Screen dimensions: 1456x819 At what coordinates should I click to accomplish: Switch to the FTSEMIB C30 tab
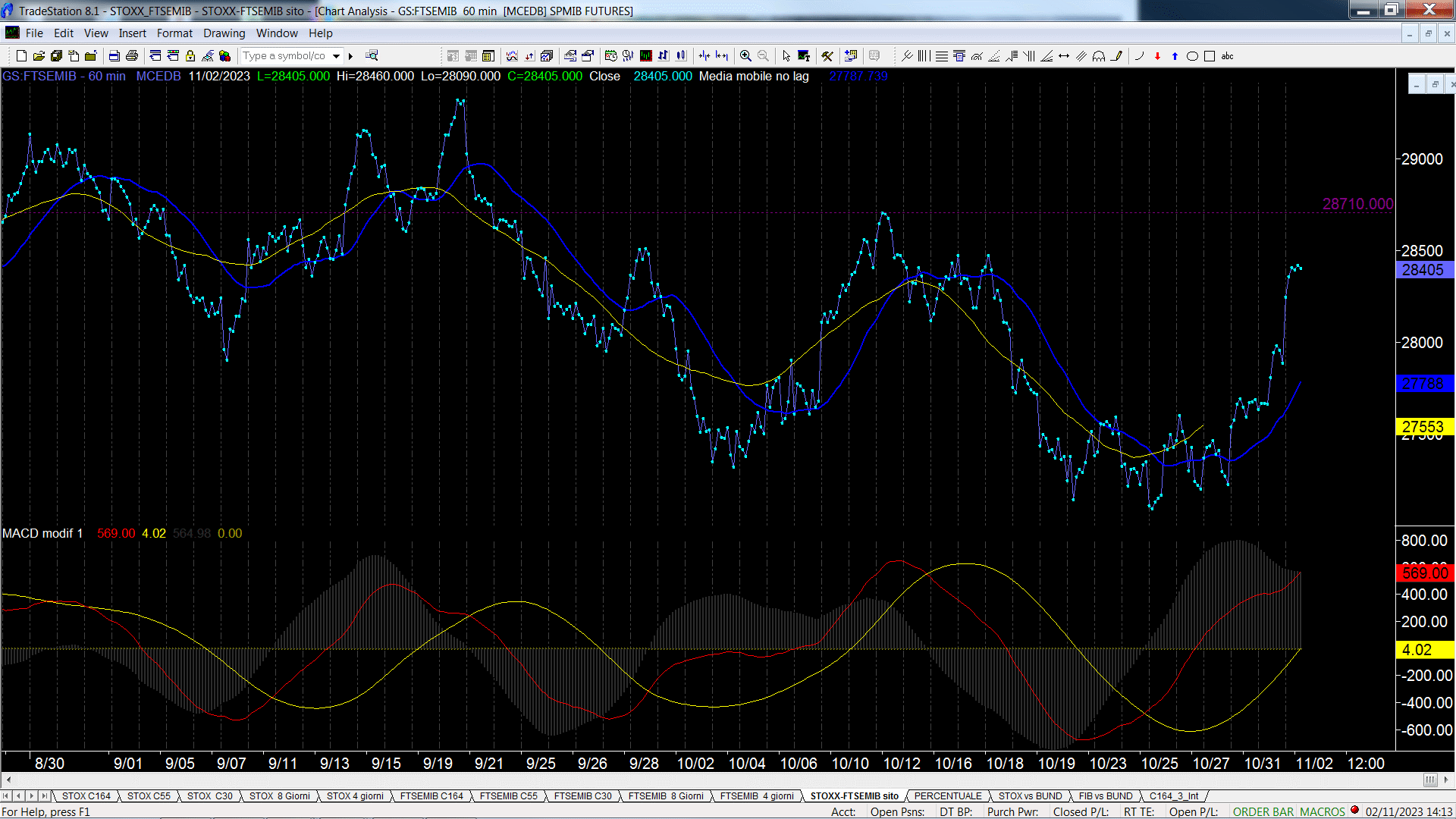(582, 796)
